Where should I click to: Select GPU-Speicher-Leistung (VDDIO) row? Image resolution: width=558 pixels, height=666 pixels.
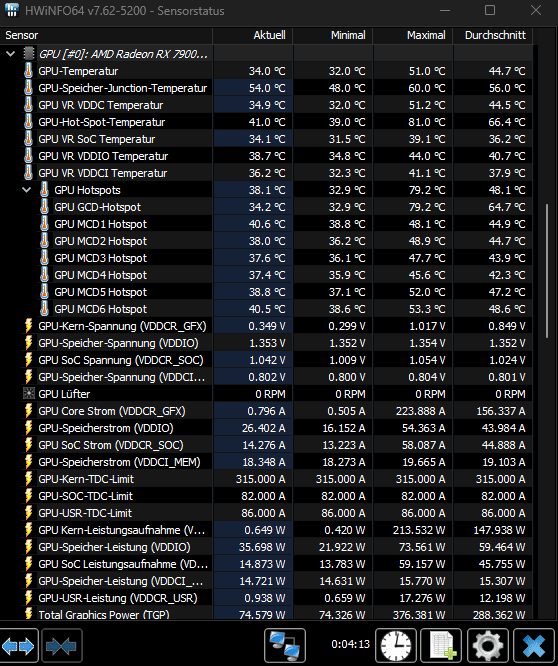pyautogui.click(x=266, y=547)
